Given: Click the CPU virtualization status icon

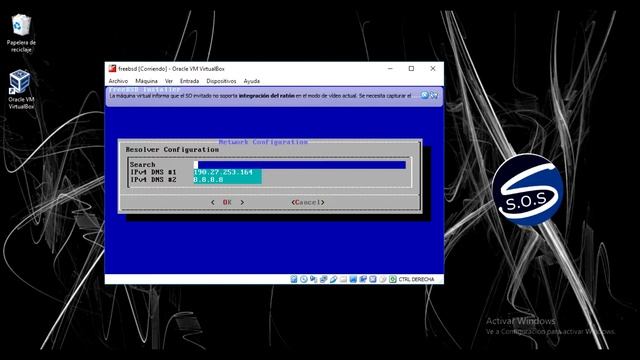Looking at the screenshot, I should [372, 279].
